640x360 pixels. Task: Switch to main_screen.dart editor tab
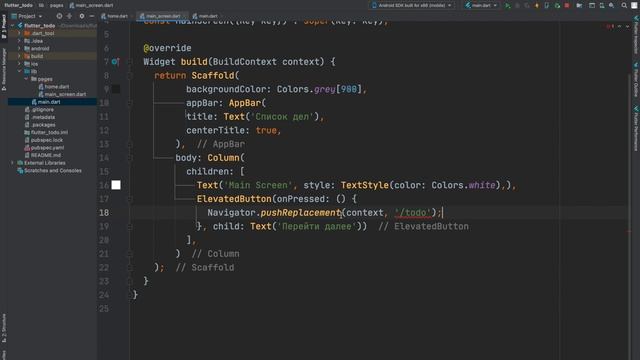(162, 16)
